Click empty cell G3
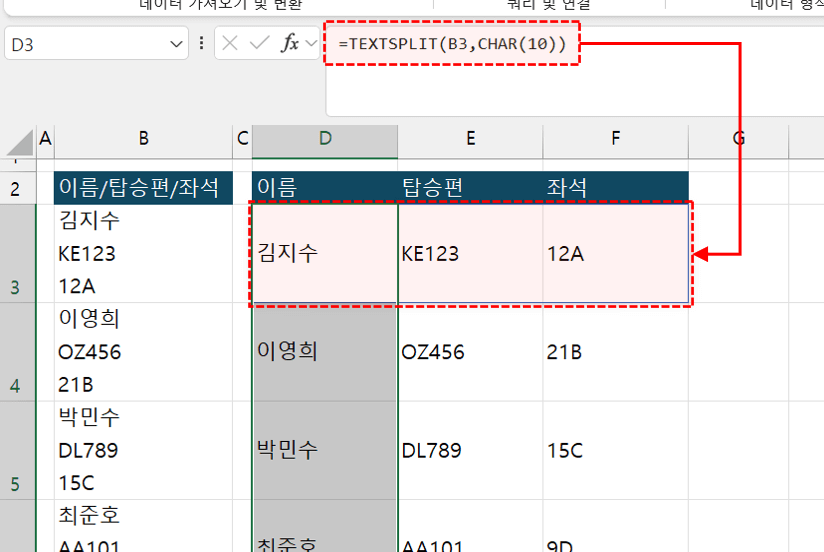Image resolution: width=824 pixels, height=552 pixels. click(x=738, y=253)
